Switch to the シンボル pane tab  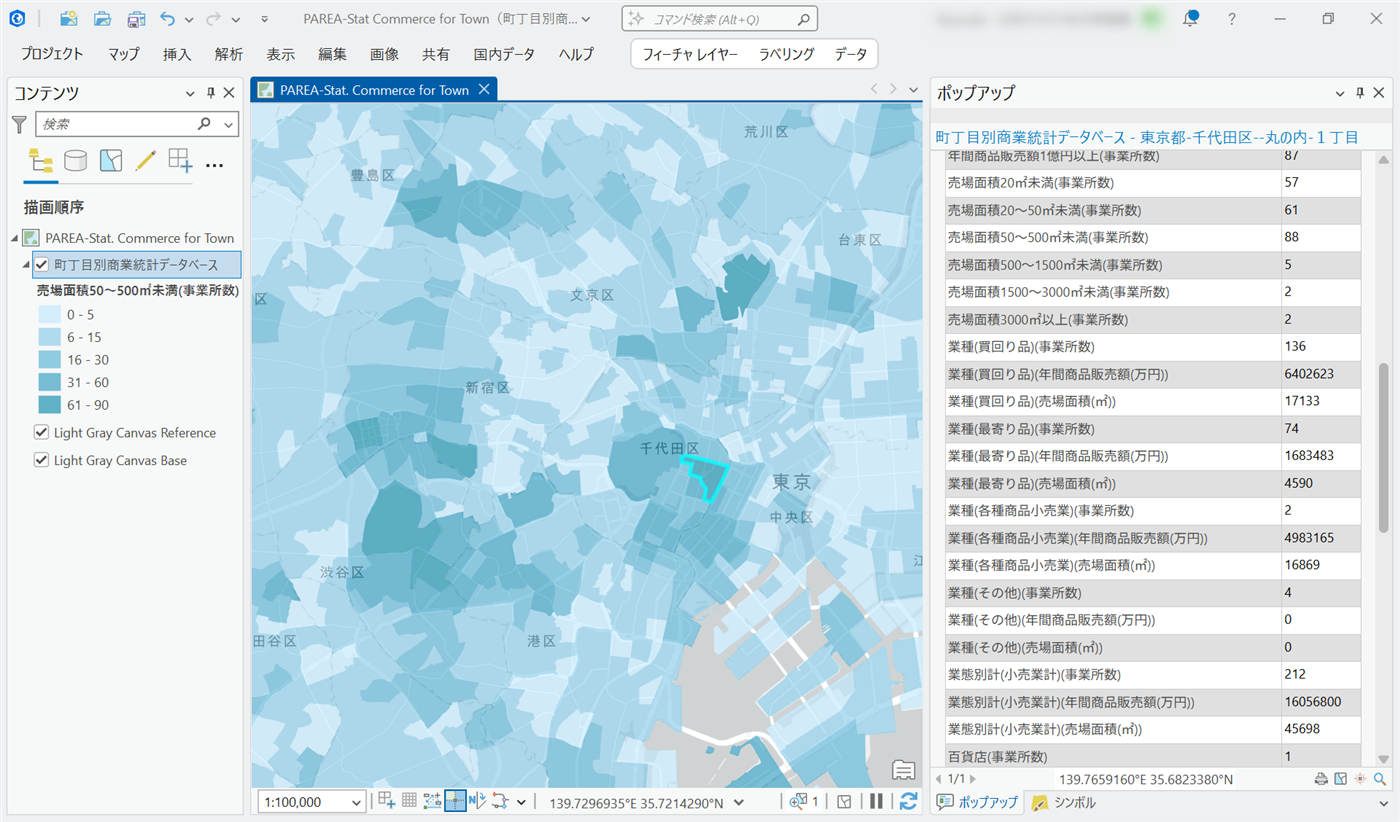[x=1066, y=802]
